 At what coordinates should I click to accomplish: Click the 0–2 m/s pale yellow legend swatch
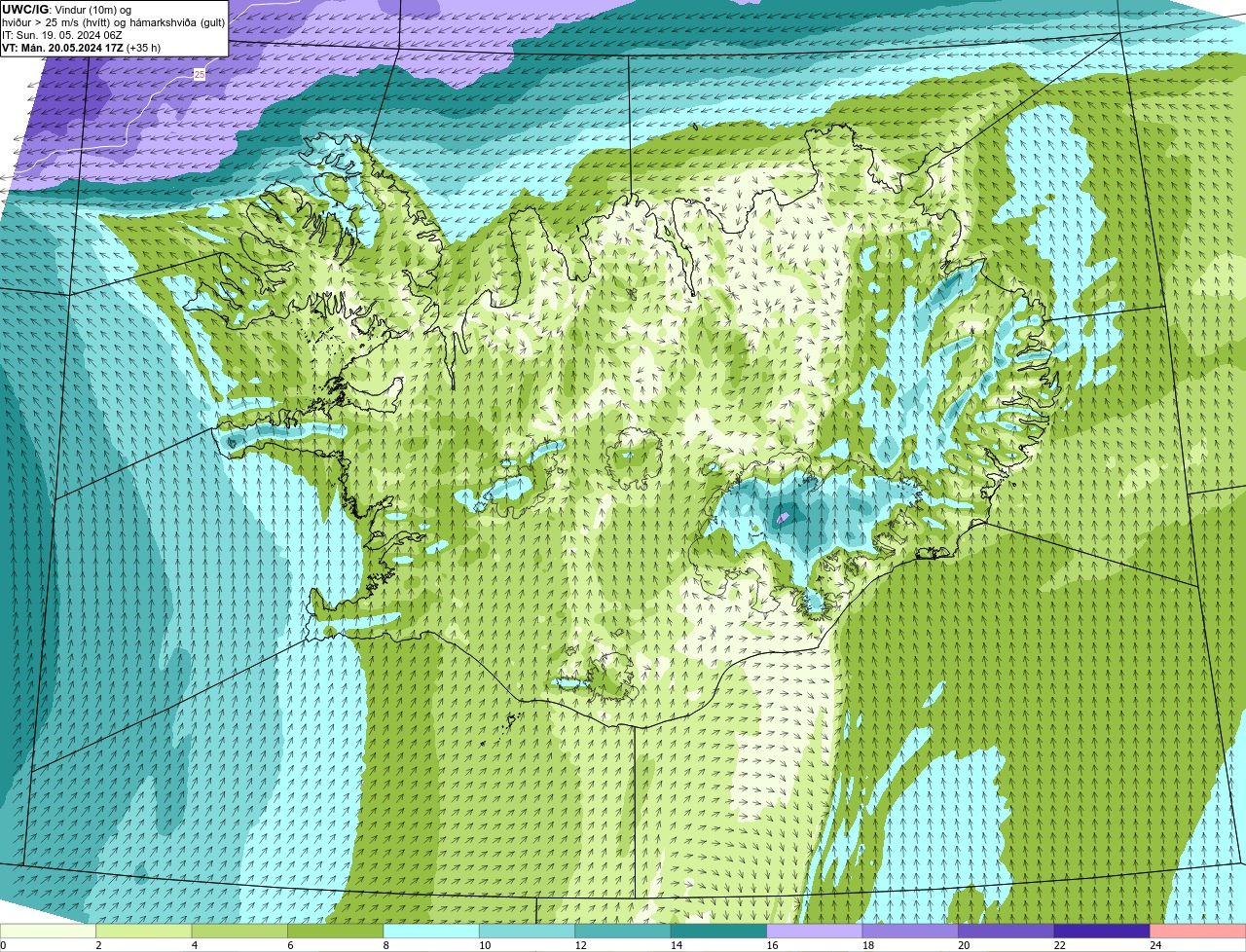[48, 931]
